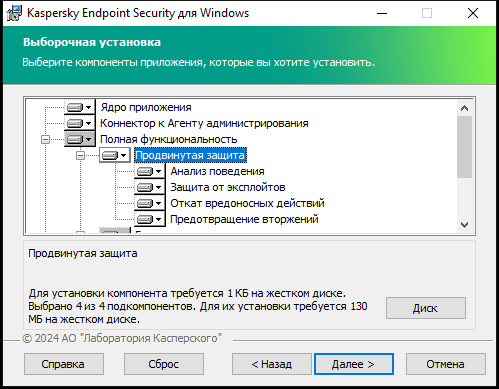
Task: Click the Диск button
Action: pyautogui.click(x=426, y=308)
